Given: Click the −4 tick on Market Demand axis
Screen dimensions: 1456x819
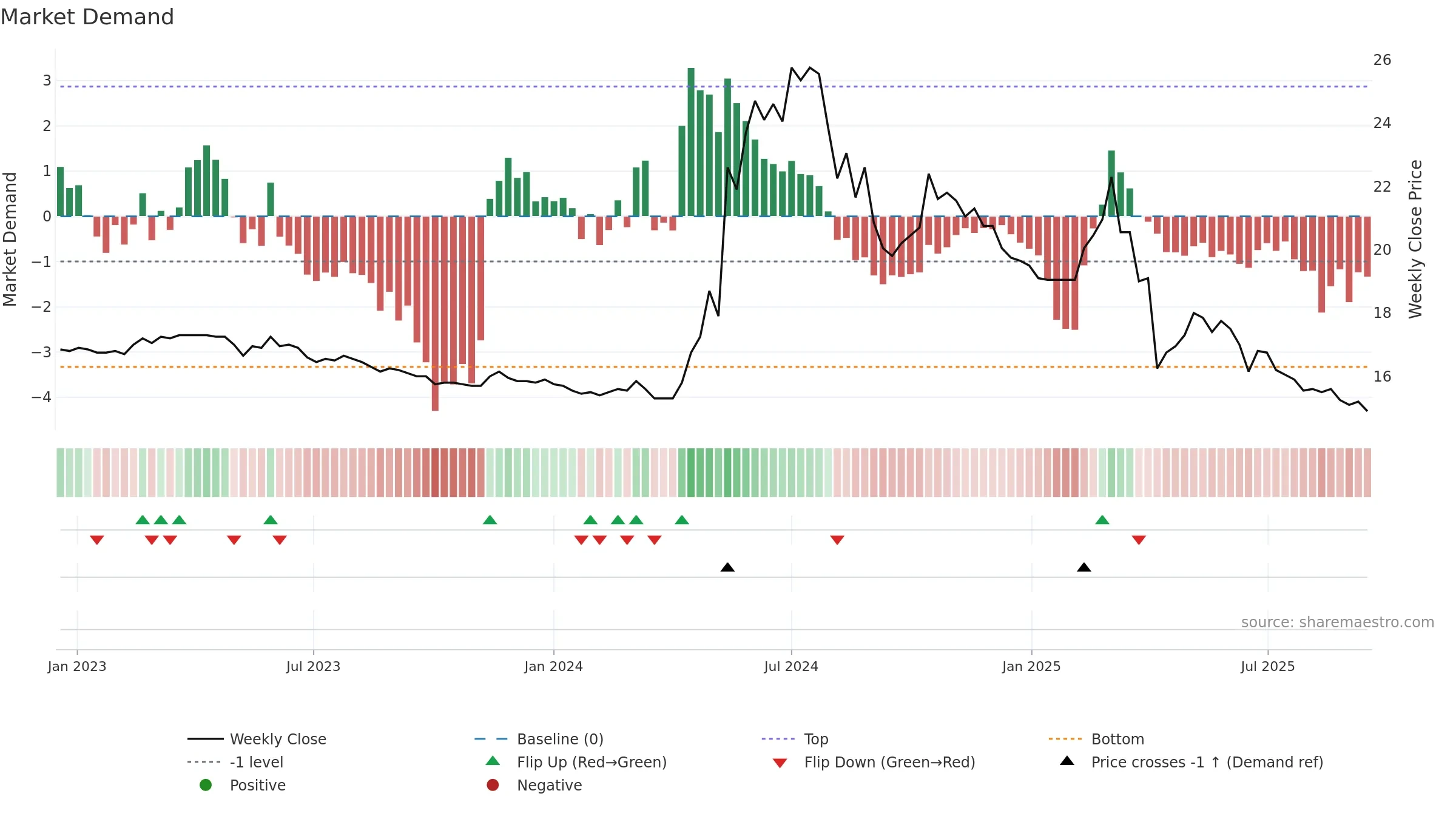Looking at the screenshot, I should [x=41, y=397].
